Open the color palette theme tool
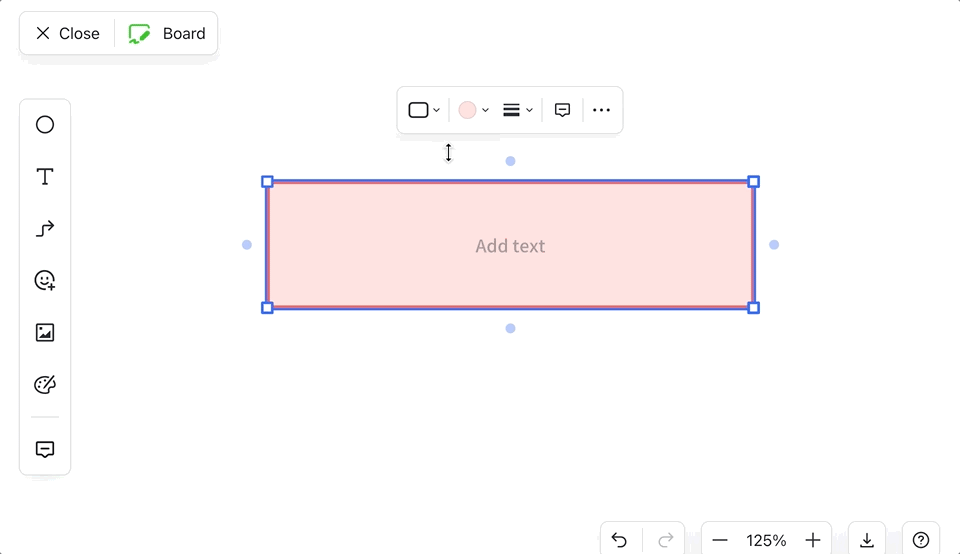The image size is (960, 554). click(45, 385)
